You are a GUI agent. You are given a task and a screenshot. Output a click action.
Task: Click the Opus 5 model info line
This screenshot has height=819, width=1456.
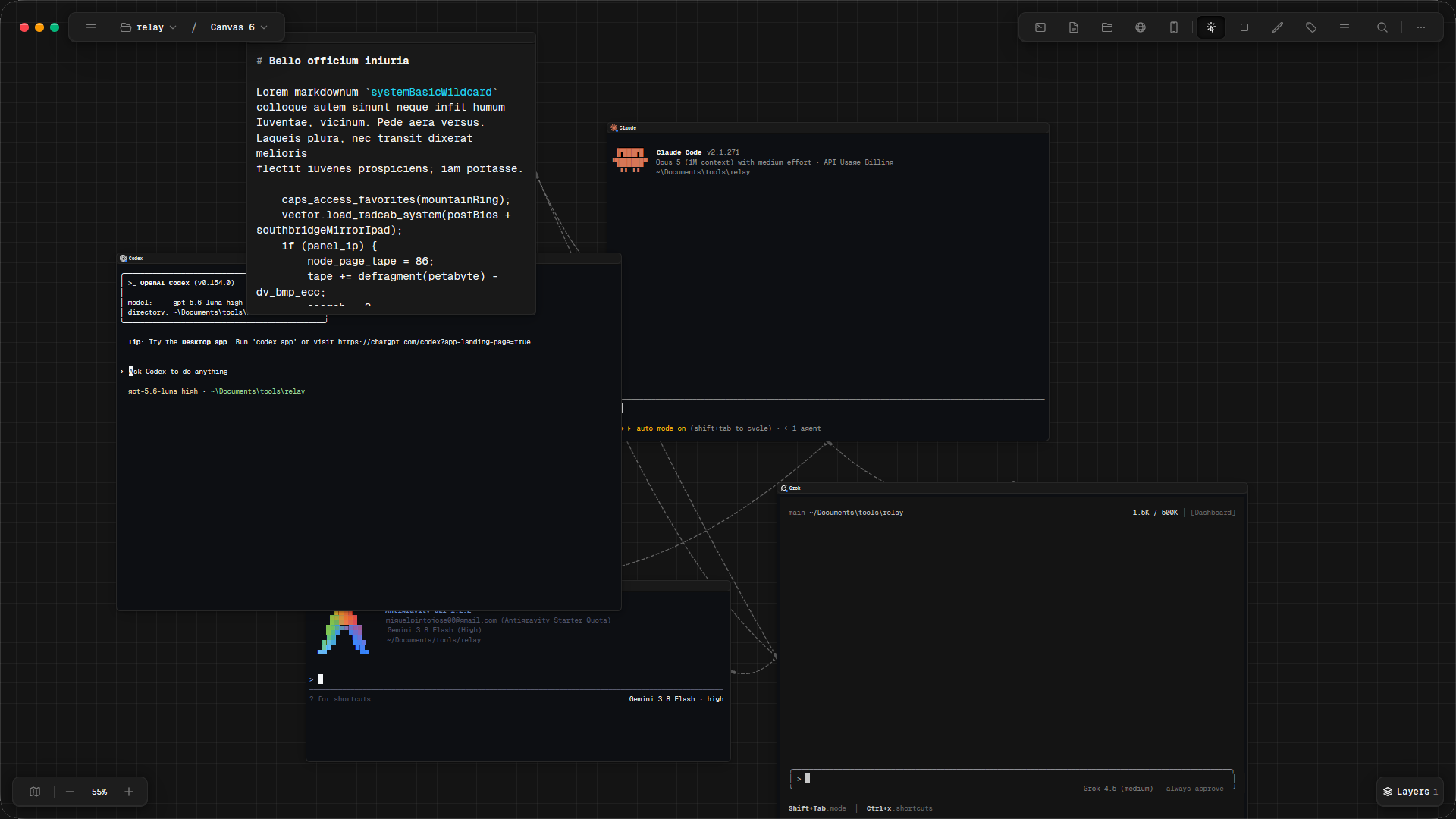(774, 162)
